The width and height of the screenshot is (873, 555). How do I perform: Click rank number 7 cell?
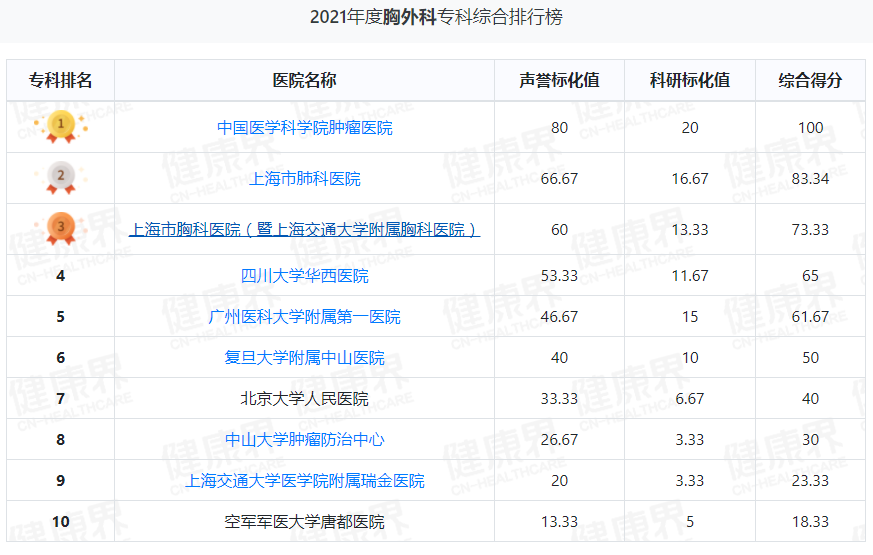tap(61, 399)
